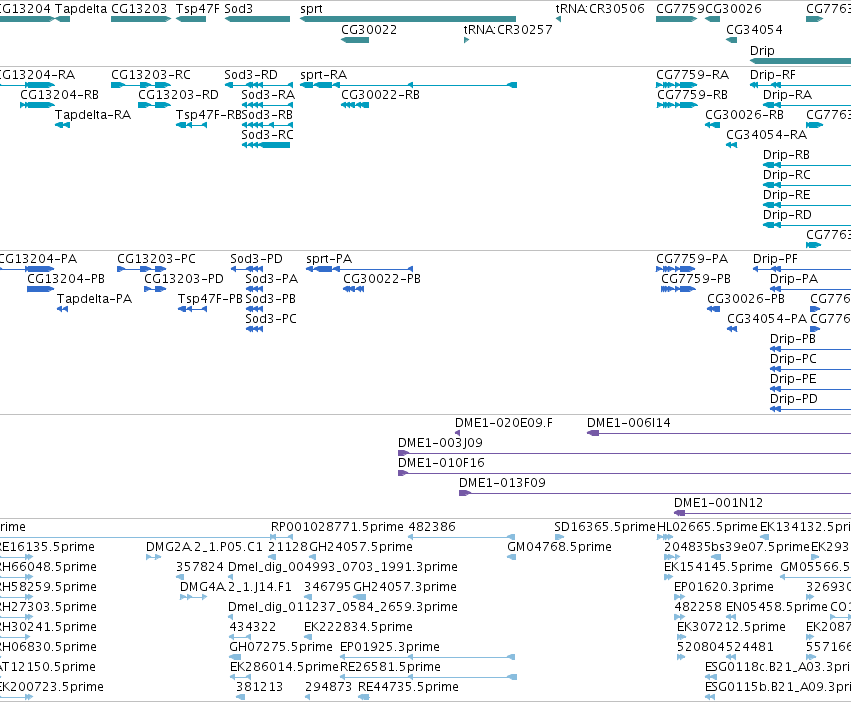Select the sprt-PA protein label
This screenshot has height=702, width=851.
[329, 259]
